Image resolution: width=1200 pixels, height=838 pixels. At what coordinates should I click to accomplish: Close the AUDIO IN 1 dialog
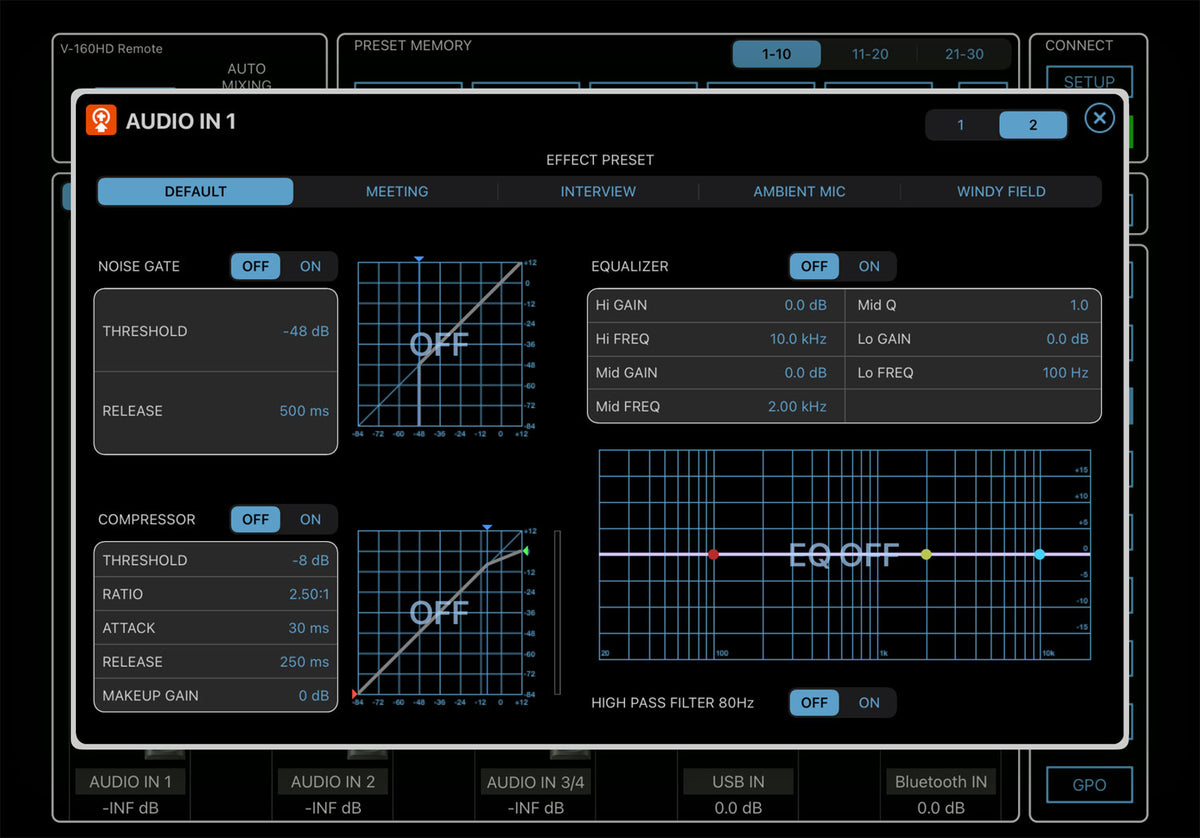point(1099,118)
